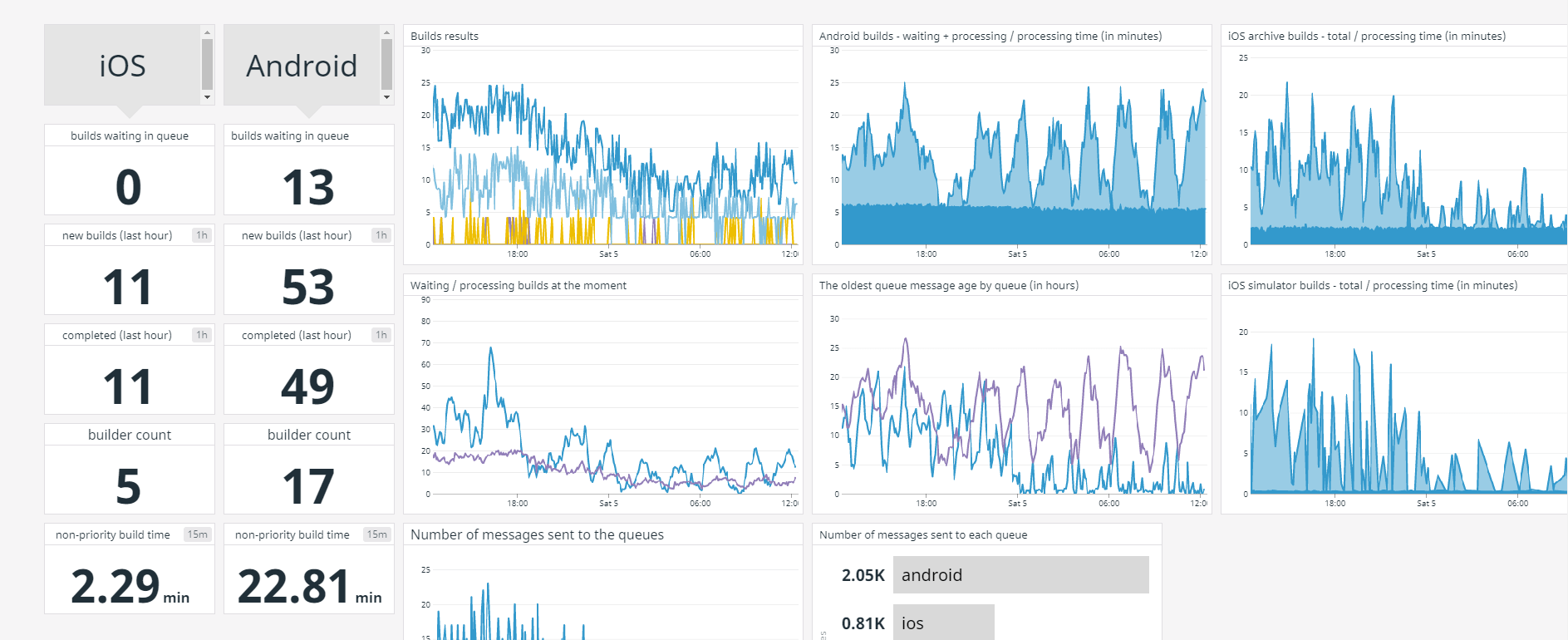This screenshot has height=640, width=1568.
Task: Click the 15m badge on Android non-priority build time
Action: point(377,534)
